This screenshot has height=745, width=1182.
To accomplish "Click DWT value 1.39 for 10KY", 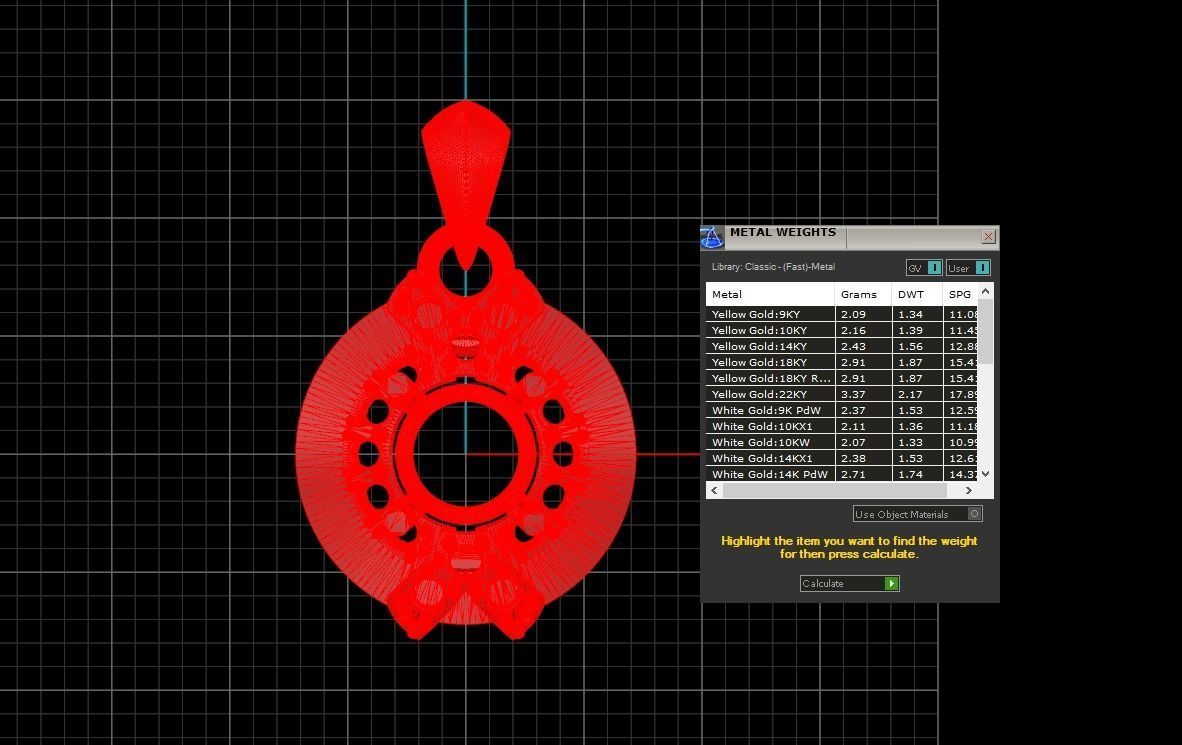I will [911, 330].
